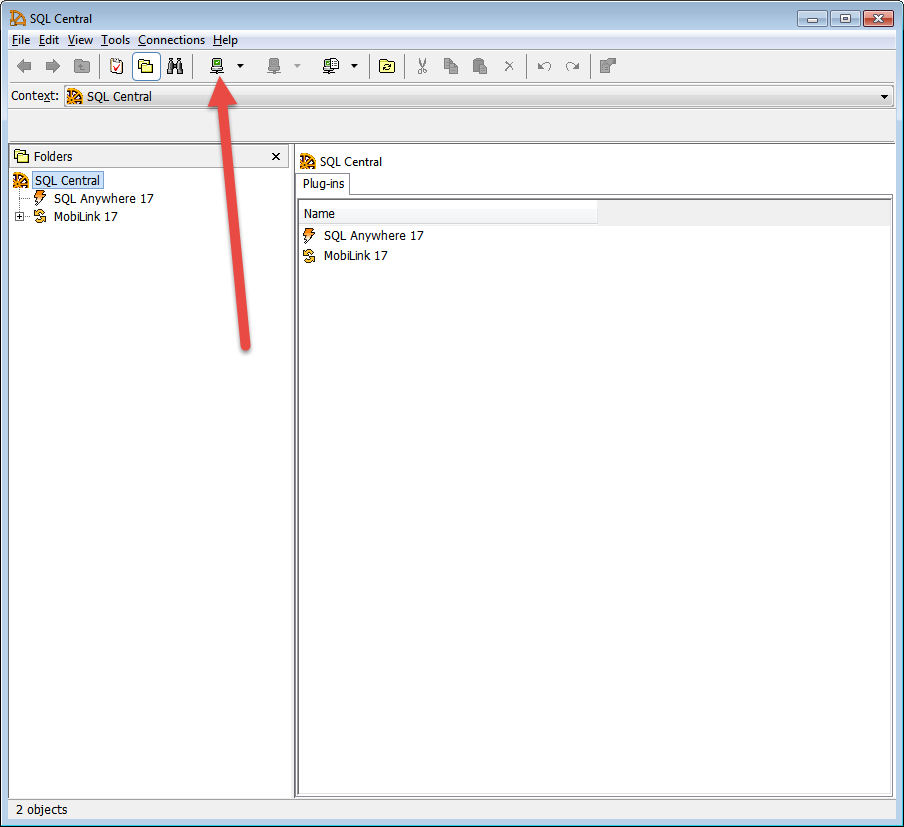Open the Connections menu
This screenshot has height=827, width=904.
coord(171,40)
